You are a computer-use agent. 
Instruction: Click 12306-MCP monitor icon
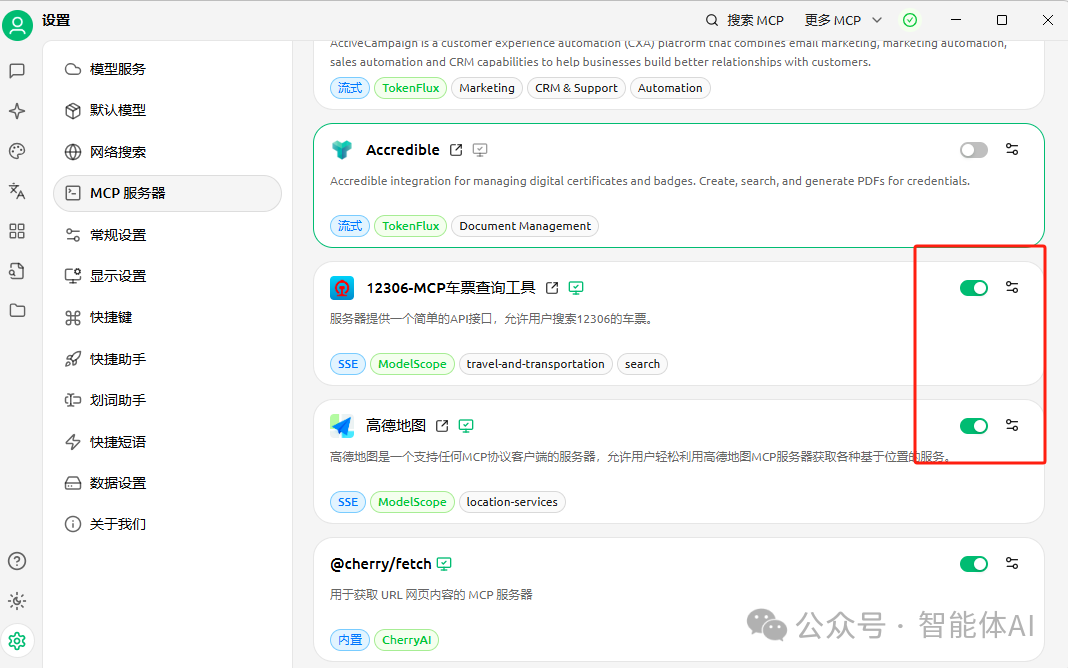click(x=576, y=288)
